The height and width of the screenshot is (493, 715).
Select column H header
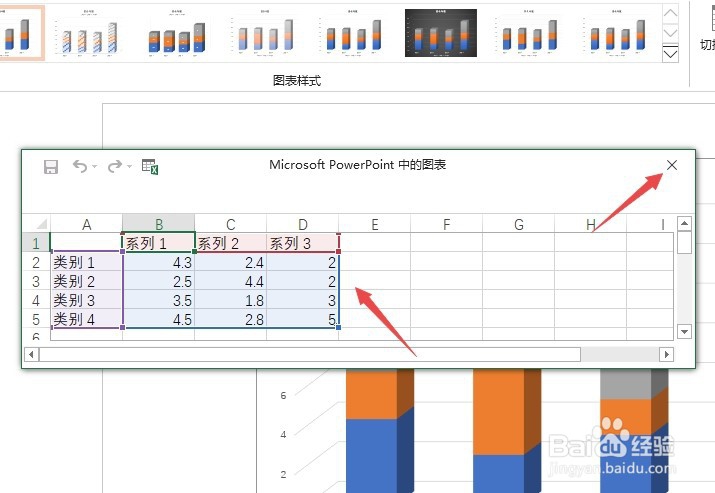point(591,224)
